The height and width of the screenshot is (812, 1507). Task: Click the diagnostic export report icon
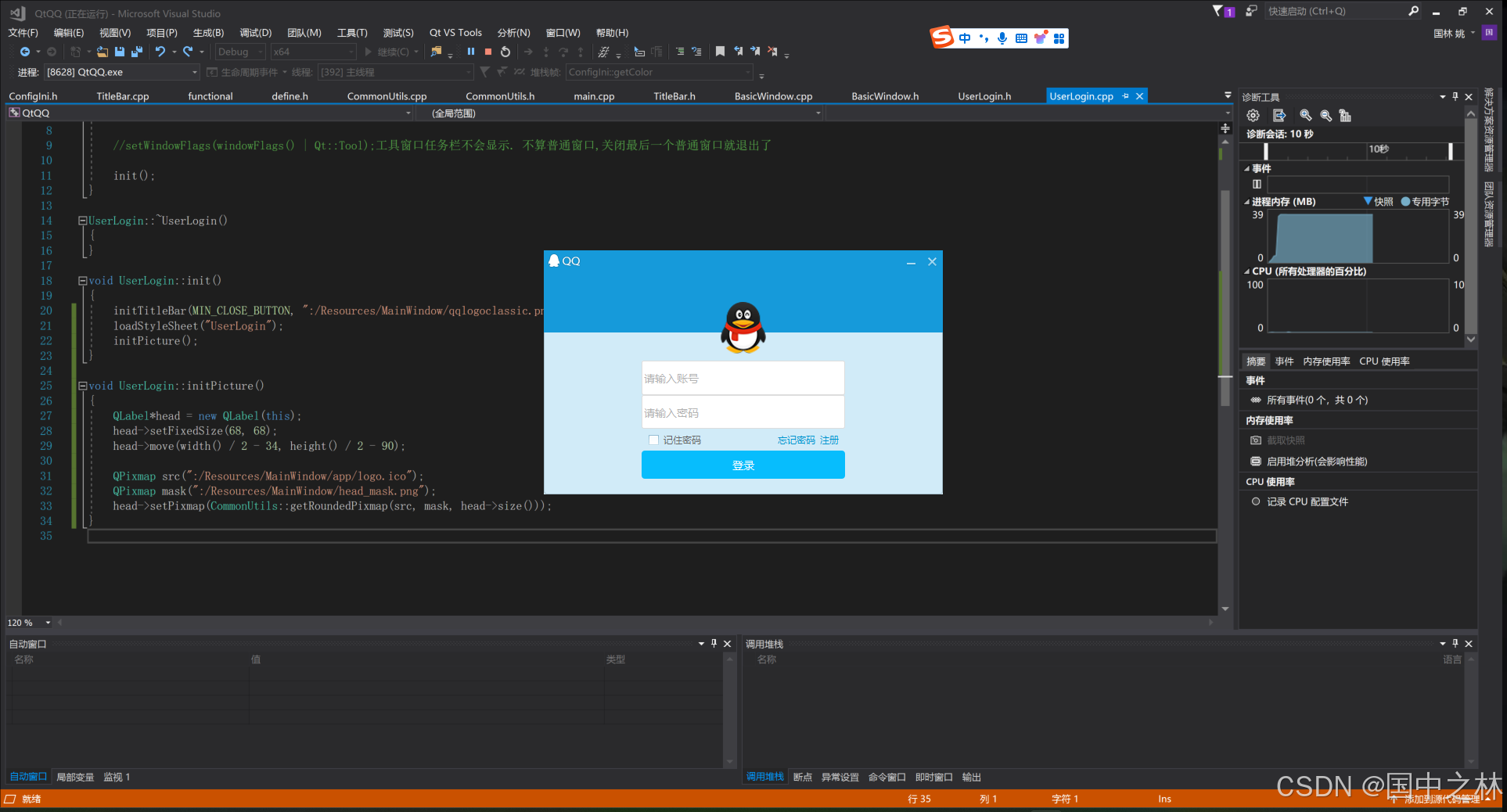1279,116
